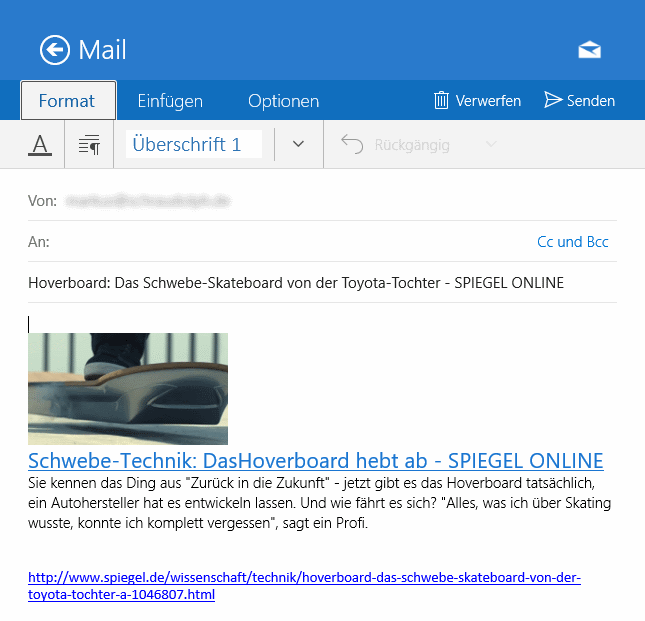Click the Verwerfen trash can icon

tap(441, 100)
